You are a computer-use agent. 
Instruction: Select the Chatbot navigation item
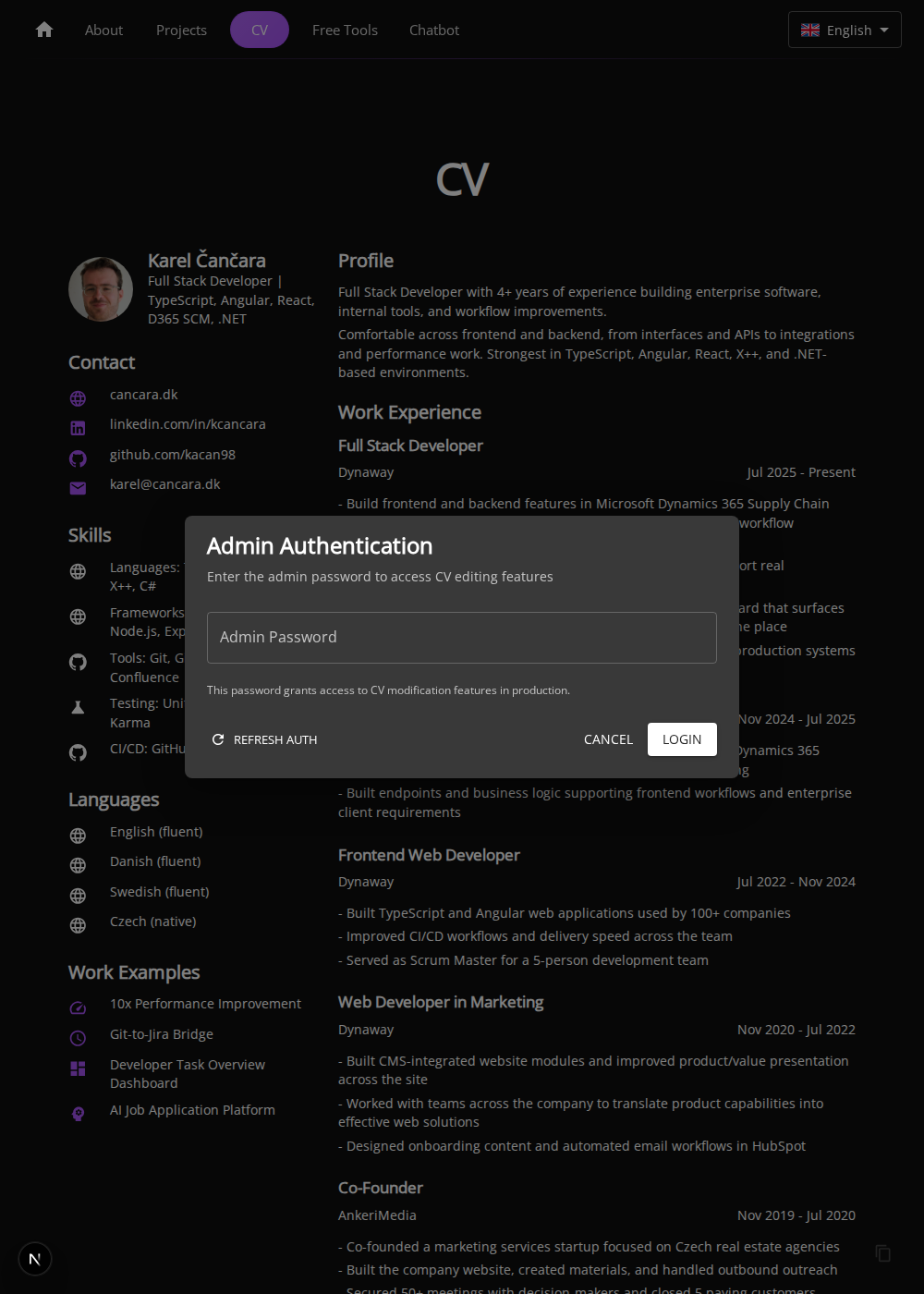point(434,30)
